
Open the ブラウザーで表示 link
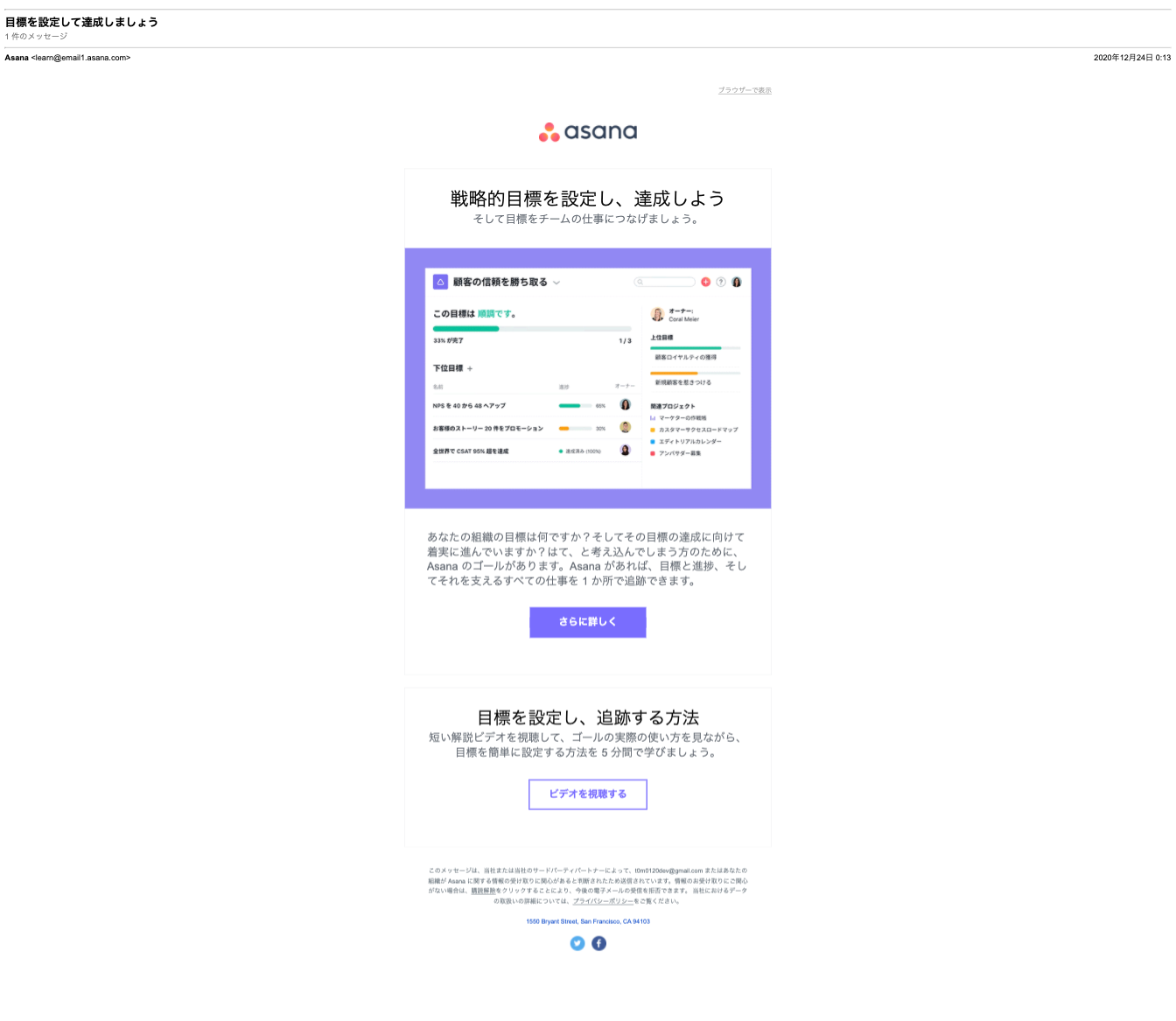[x=745, y=90]
